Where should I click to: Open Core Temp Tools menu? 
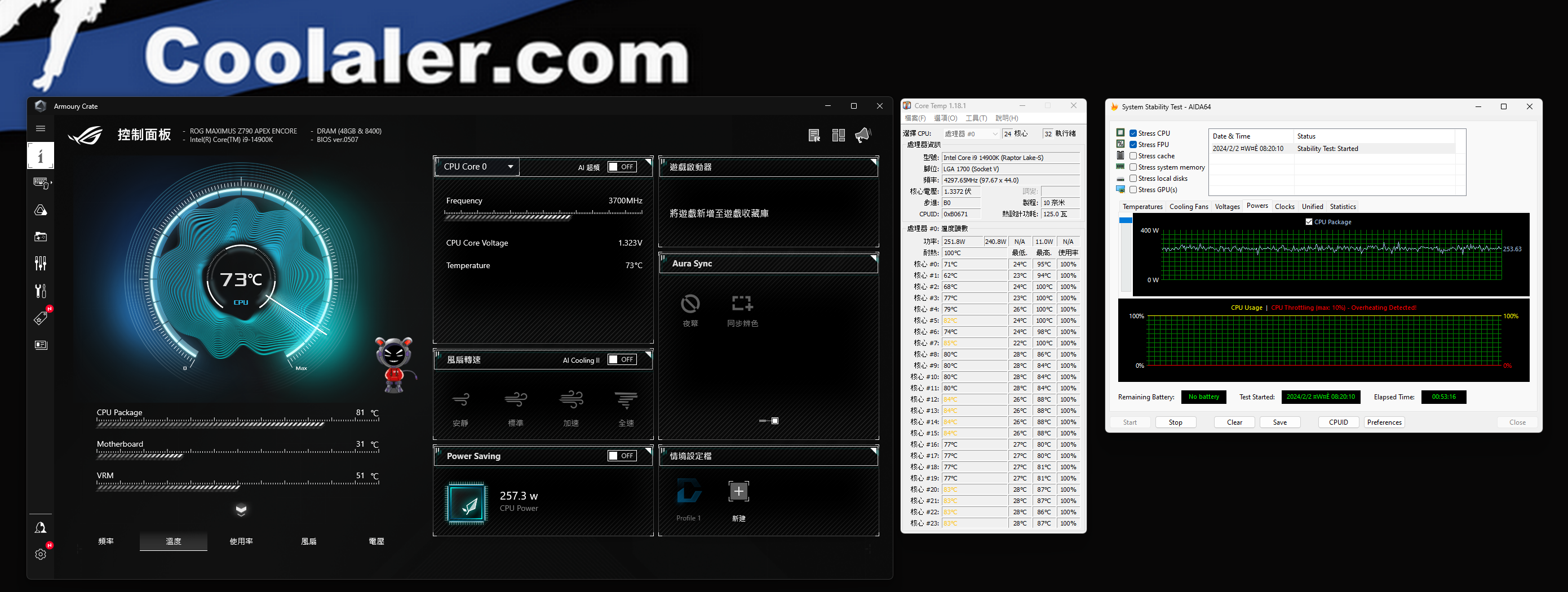[x=976, y=118]
